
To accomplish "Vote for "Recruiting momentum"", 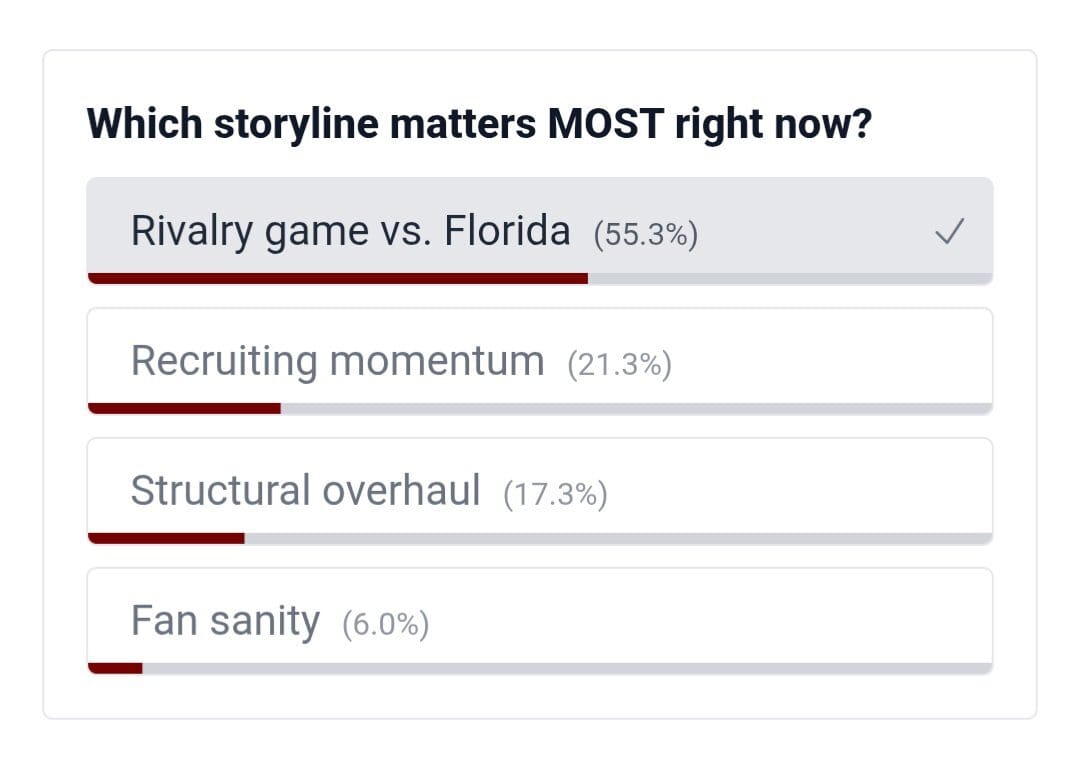I will (337, 361).
